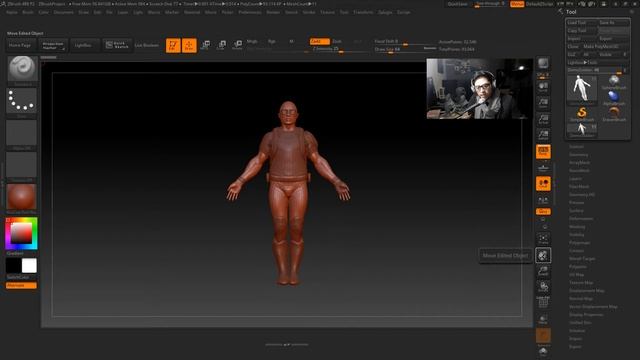The height and width of the screenshot is (360, 640).
Task: Open the red material sphere selector
Action: [x=22, y=196]
